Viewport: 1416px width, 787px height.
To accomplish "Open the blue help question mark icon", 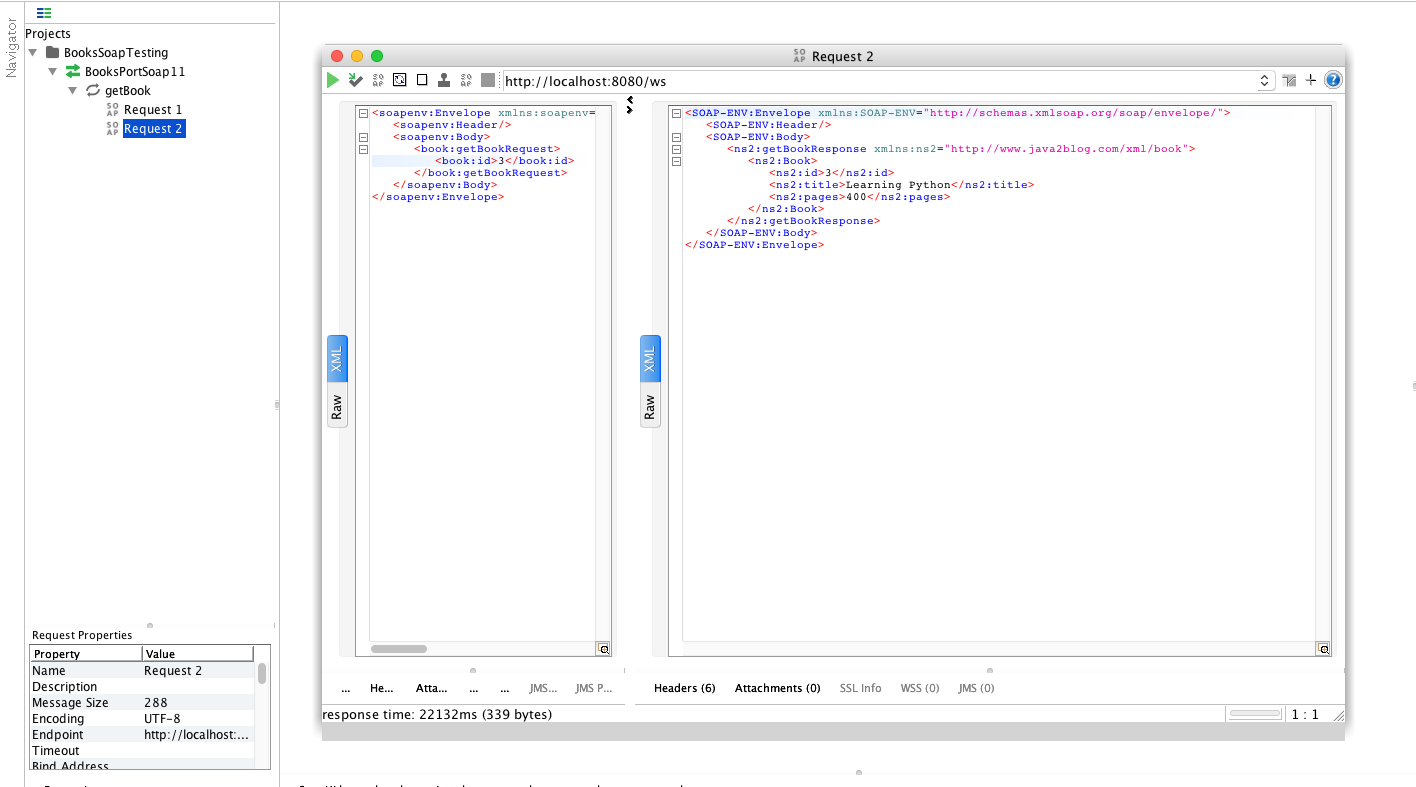I will coord(1333,80).
